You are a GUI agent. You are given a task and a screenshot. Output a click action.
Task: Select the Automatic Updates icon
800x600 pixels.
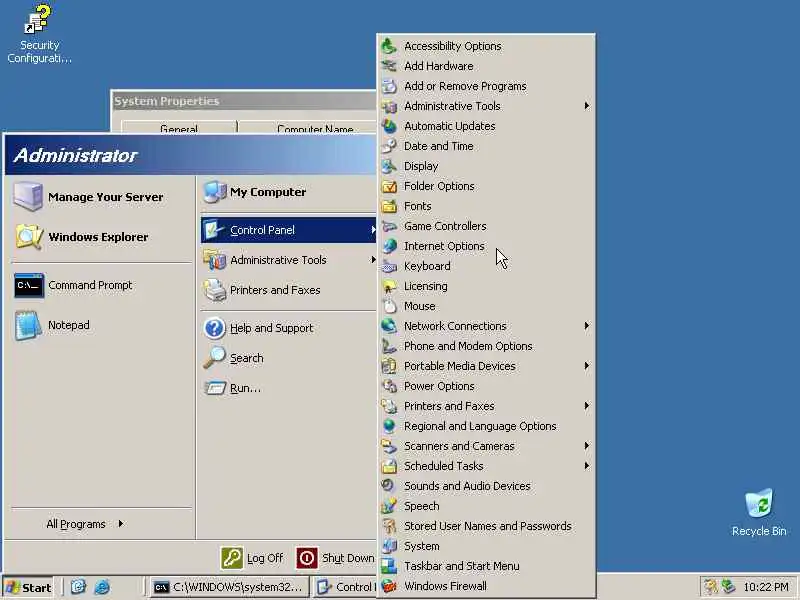click(389, 126)
